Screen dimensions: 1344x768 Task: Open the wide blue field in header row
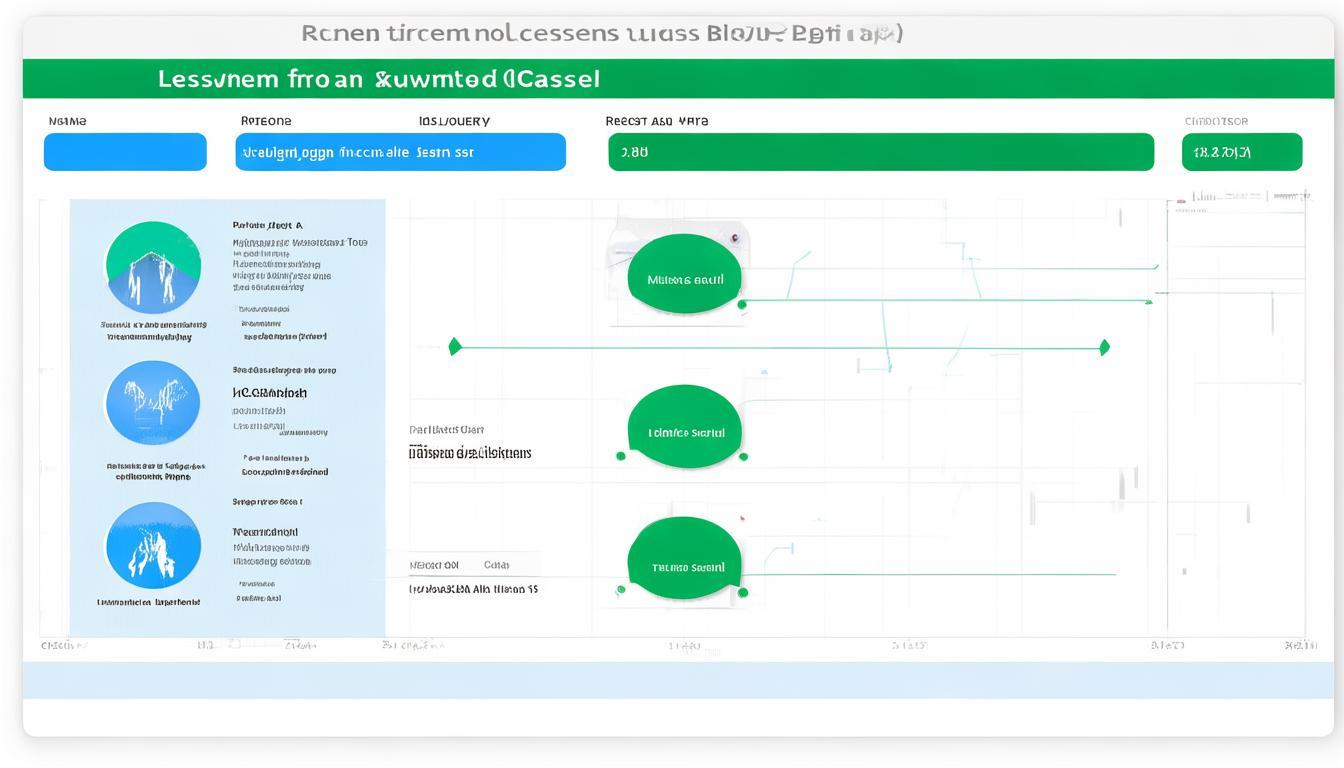point(400,152)
